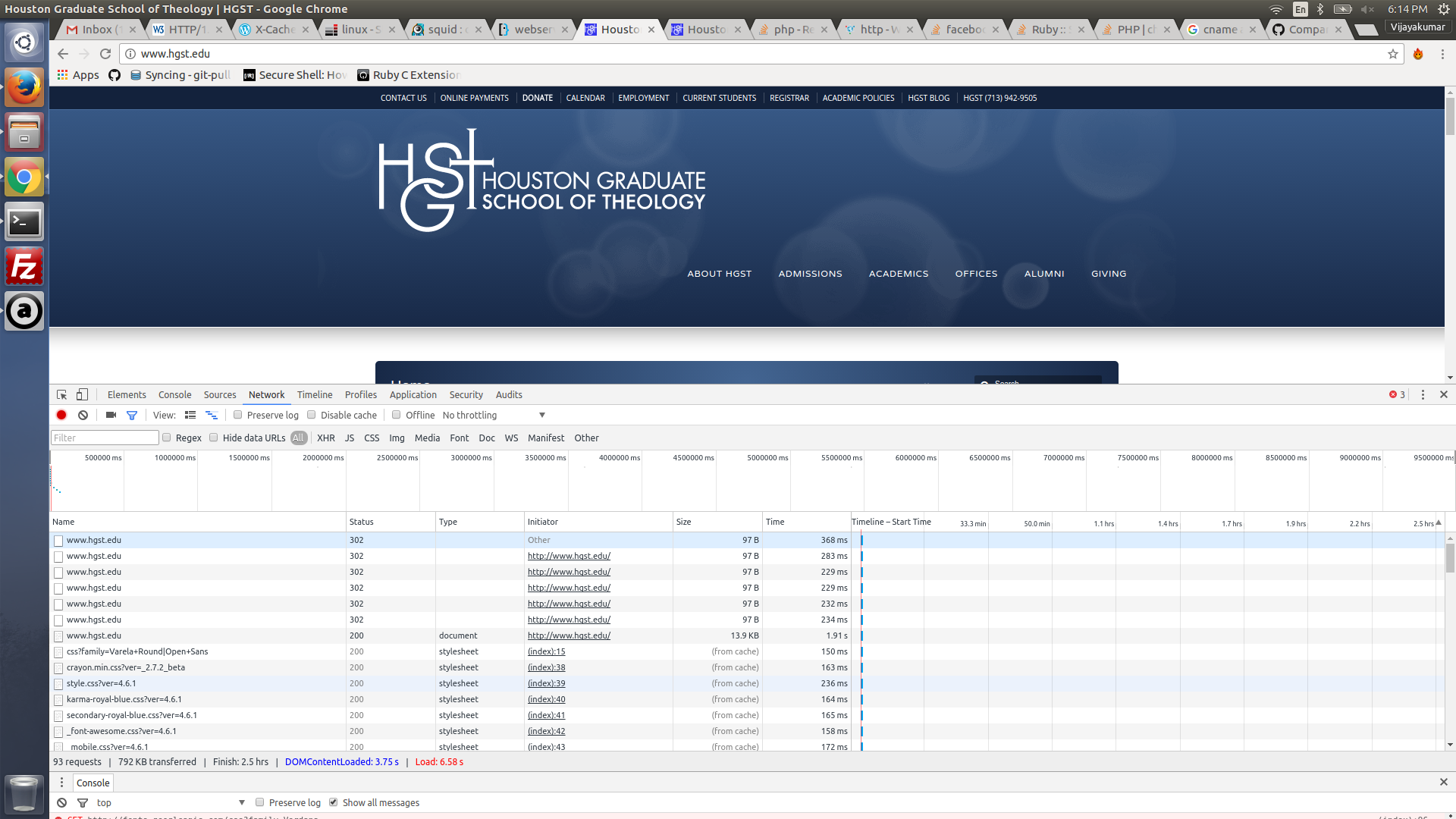1456x819 pixels.
Task: Open the Console tab in DevTools
Action: tap(174, 394)
